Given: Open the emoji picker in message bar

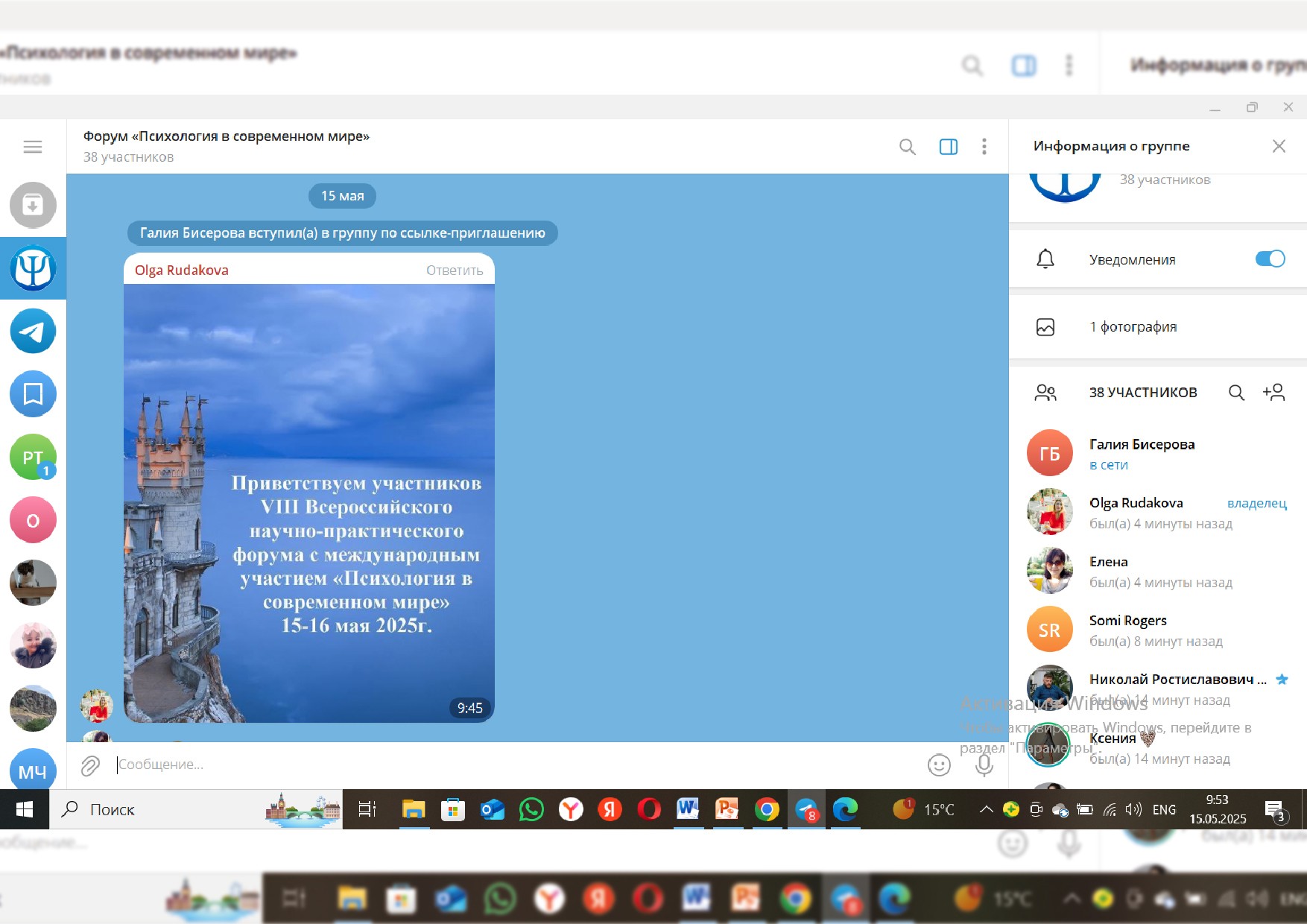Looking at the screenshot, I should pos(938,765).
